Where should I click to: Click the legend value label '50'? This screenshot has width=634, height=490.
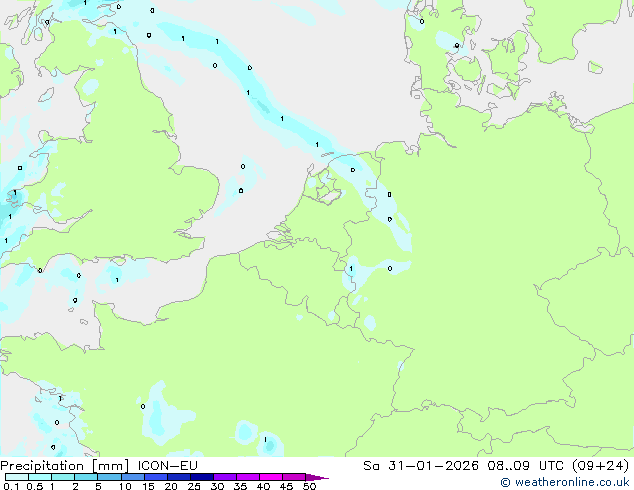pyautogui.click(x=309, y=486)
